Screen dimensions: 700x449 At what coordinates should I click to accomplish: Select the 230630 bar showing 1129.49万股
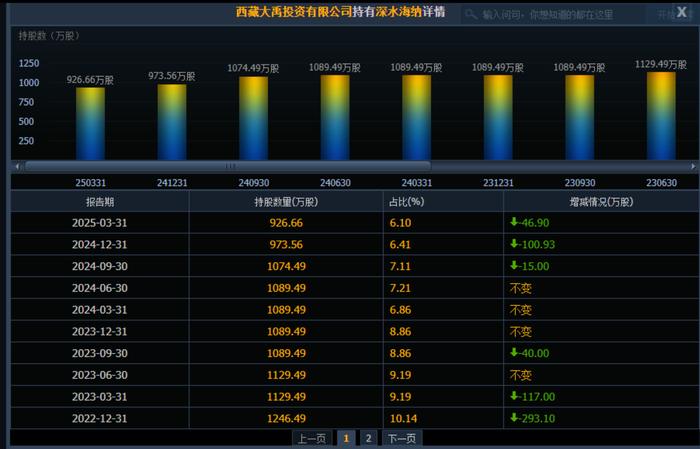pos(661,116)
